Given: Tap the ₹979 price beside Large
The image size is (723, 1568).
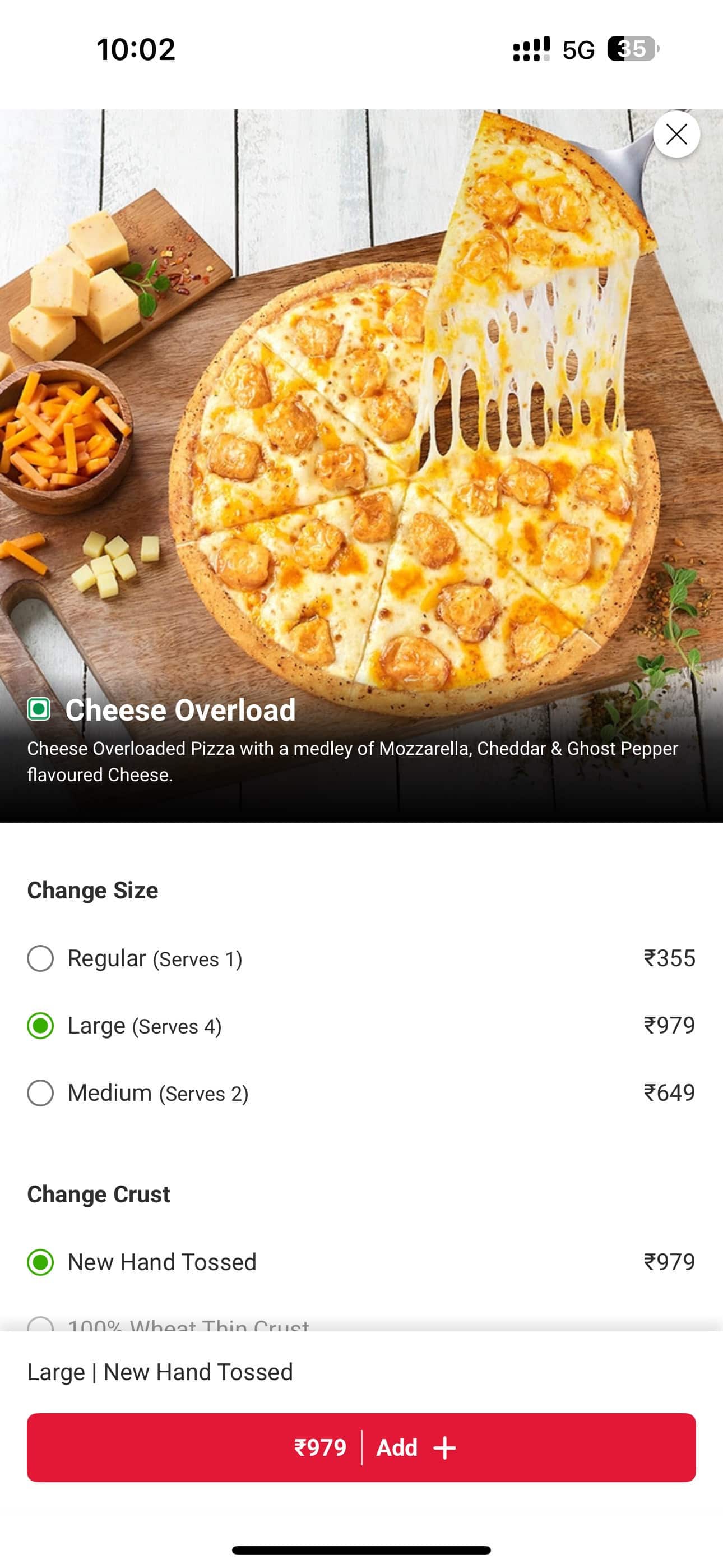Looking at the screenshot, I should pyautogui.click(x=669, y=1026).
